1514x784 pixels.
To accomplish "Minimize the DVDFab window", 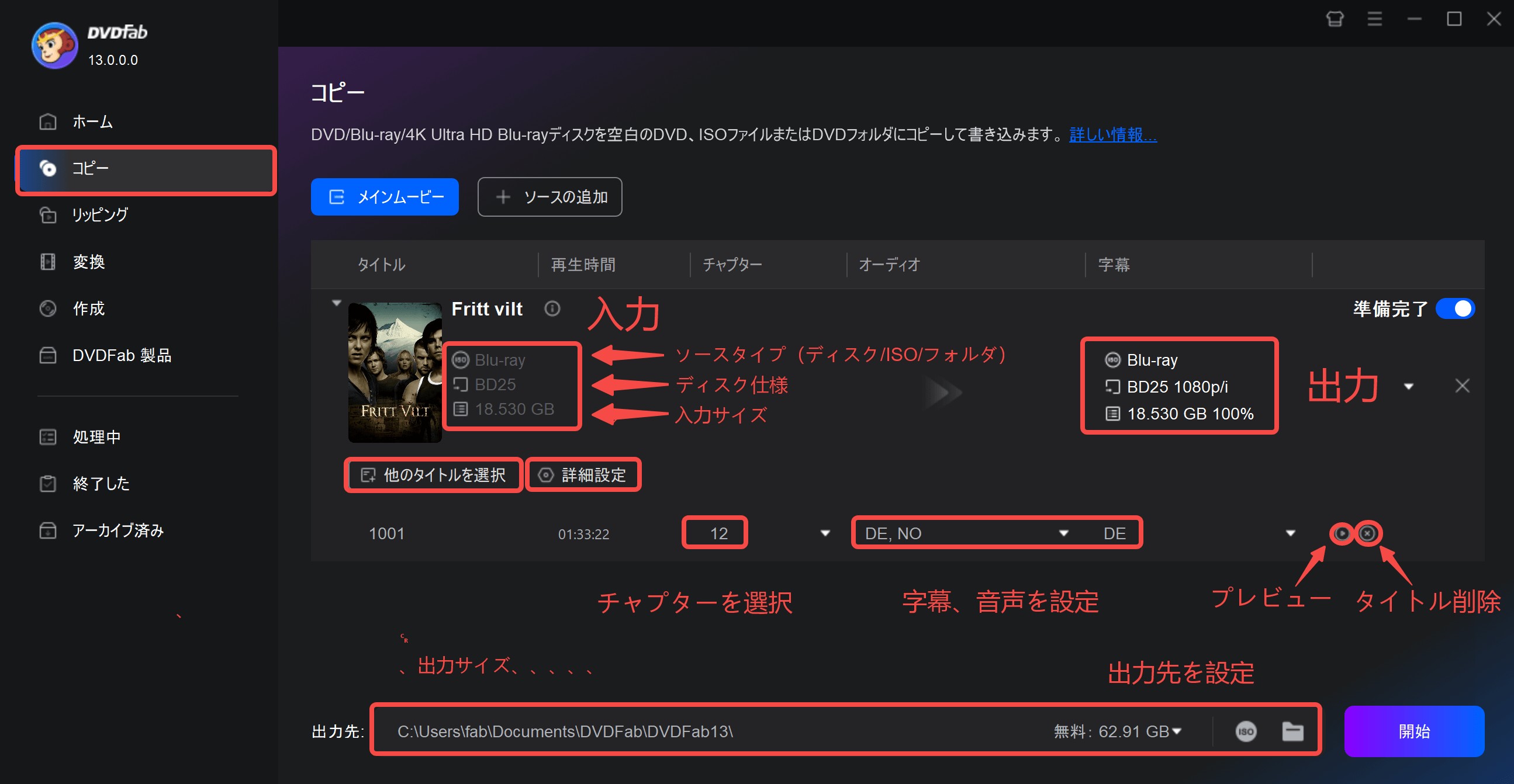I will tap(1414, 19).
